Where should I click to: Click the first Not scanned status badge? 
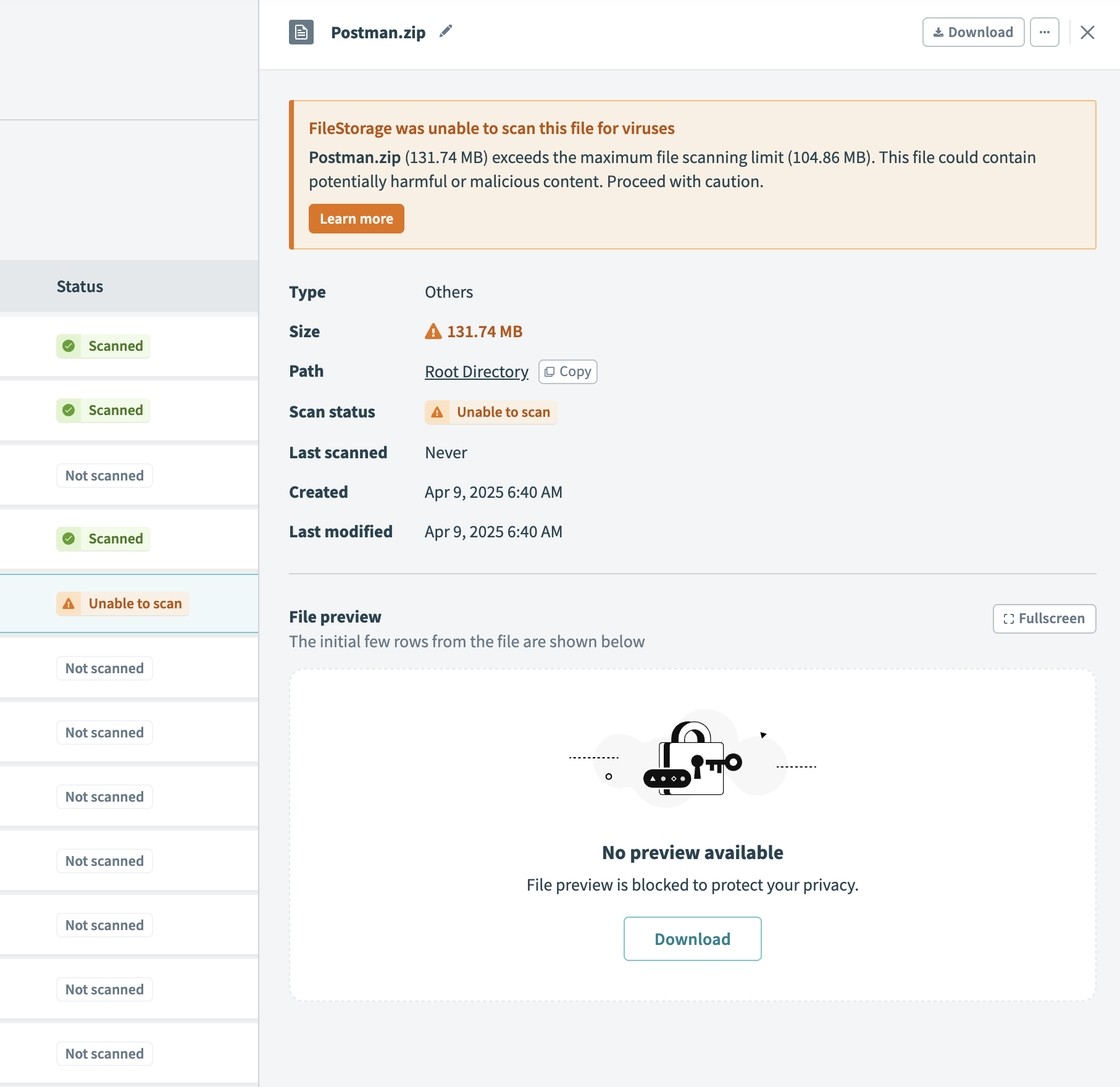point(104,476)
